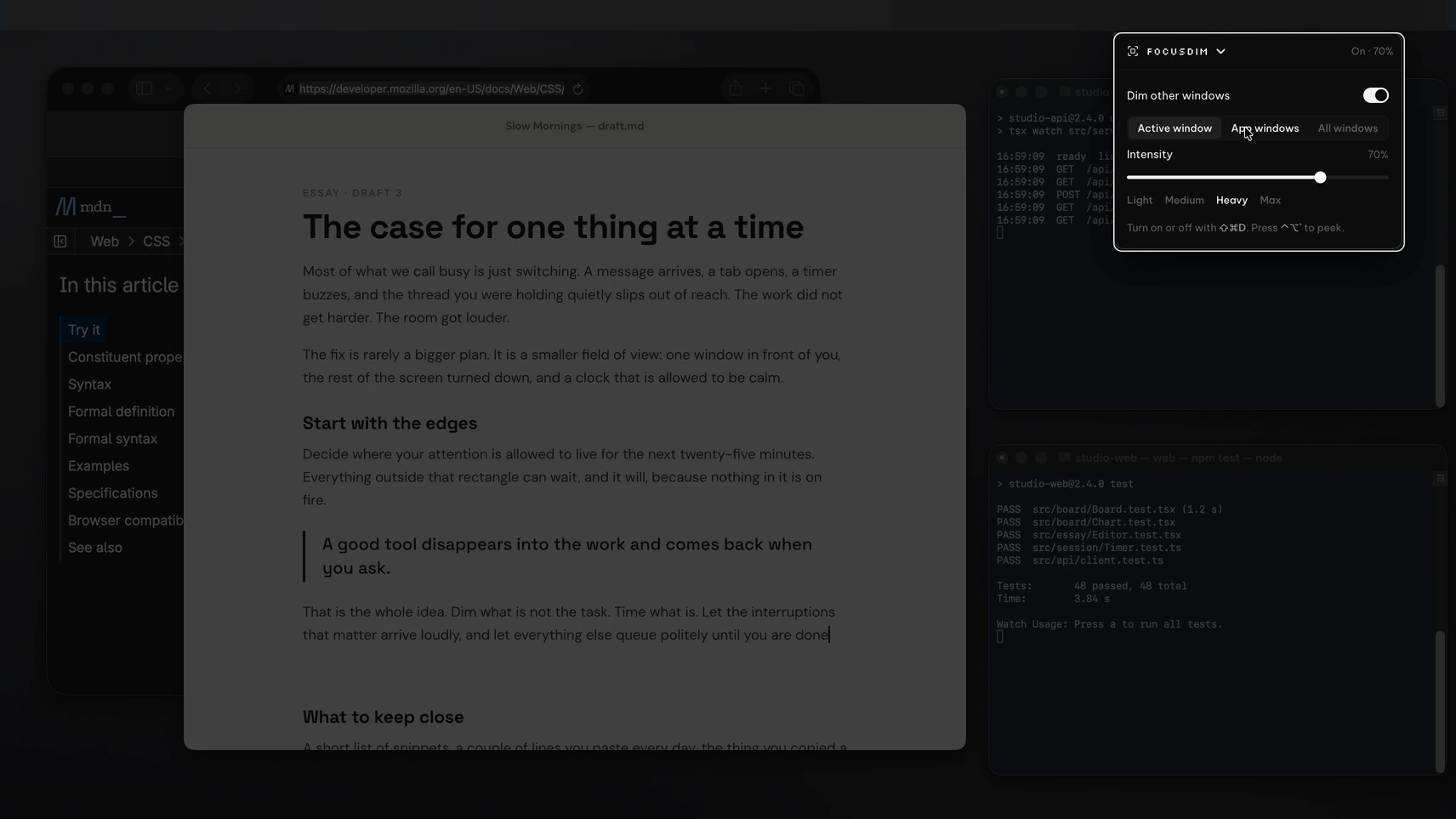Click the unfilled end of Intensity slider
The height and width of the screenshot is (819, 1456).
(x=1357, y=178)
